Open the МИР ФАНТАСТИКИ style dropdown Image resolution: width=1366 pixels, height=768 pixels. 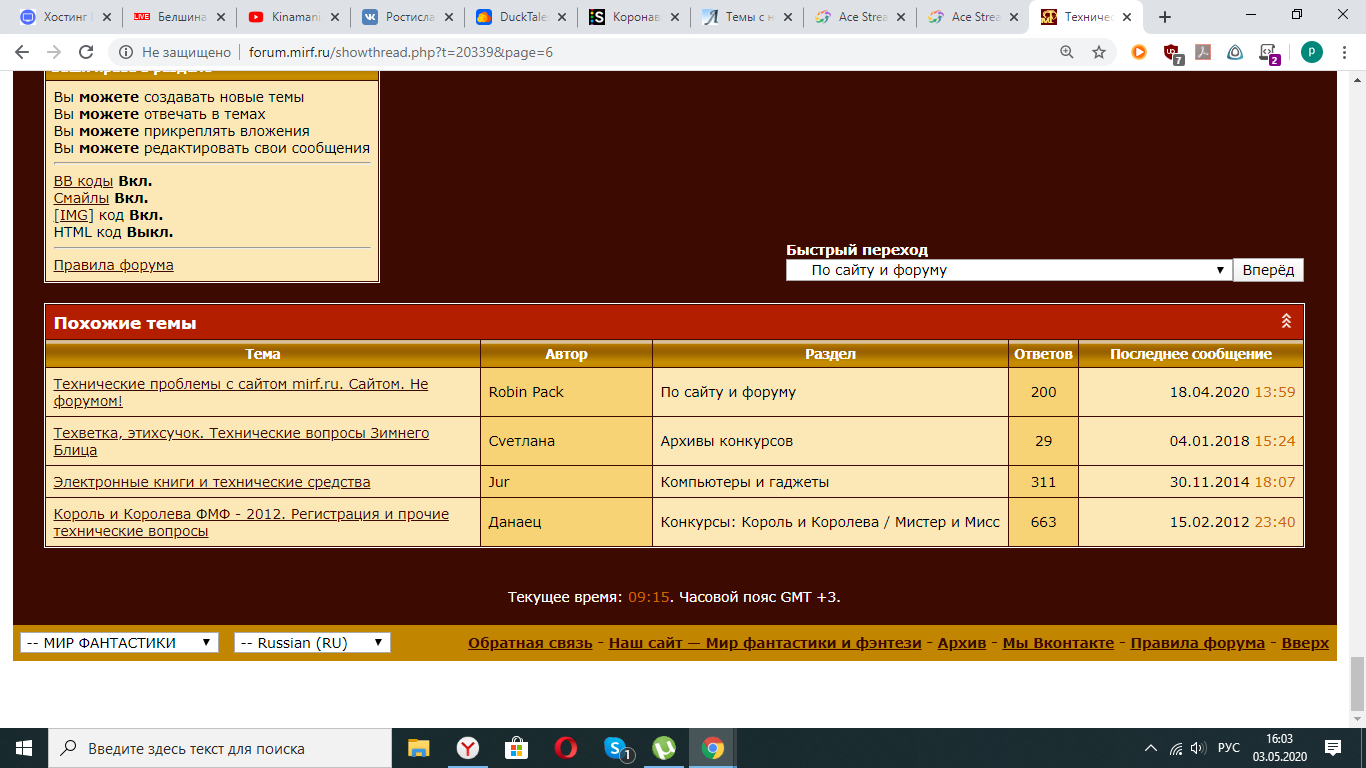click(119, 643)
